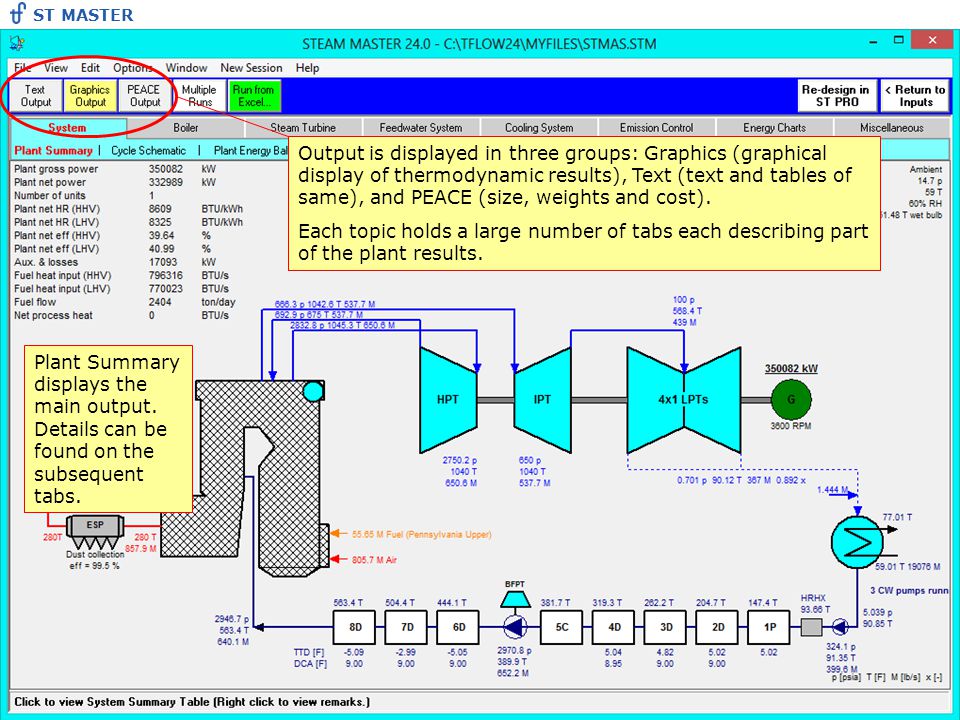Click feedwater heater 3D
Screen dimensions: 960x720
tap(666, 627)
